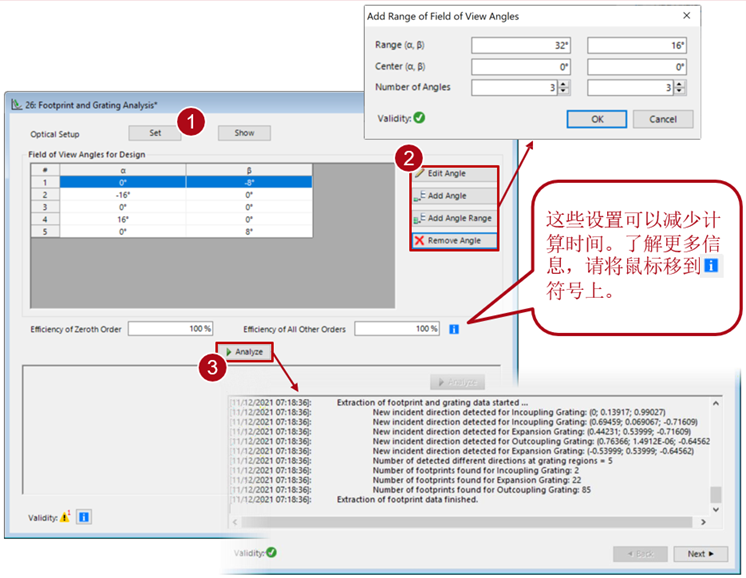Click the Next button
This screenshot has height=578, width=746.
(700, 554)
